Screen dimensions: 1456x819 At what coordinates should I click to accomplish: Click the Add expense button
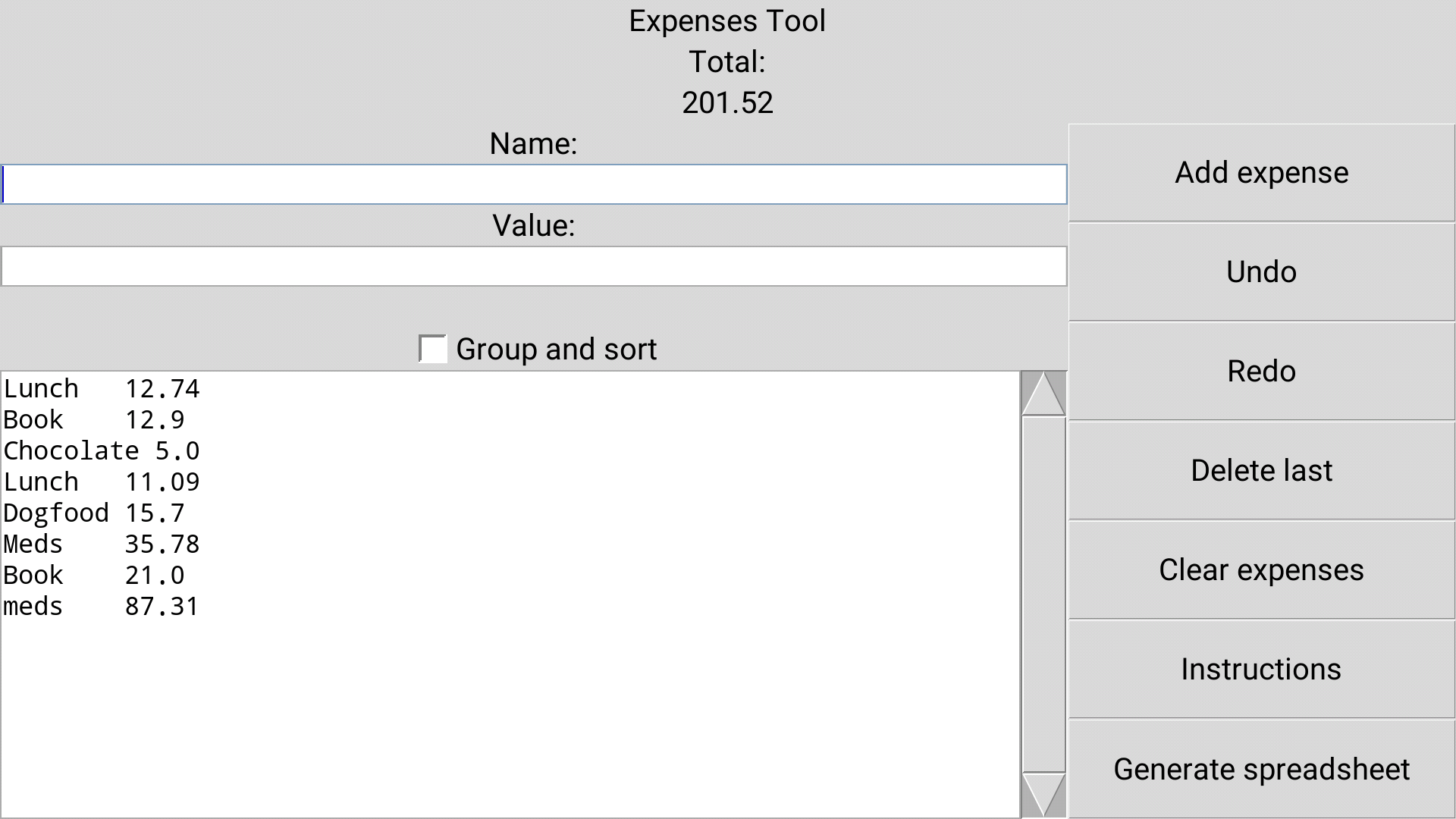pos(1261,172)
